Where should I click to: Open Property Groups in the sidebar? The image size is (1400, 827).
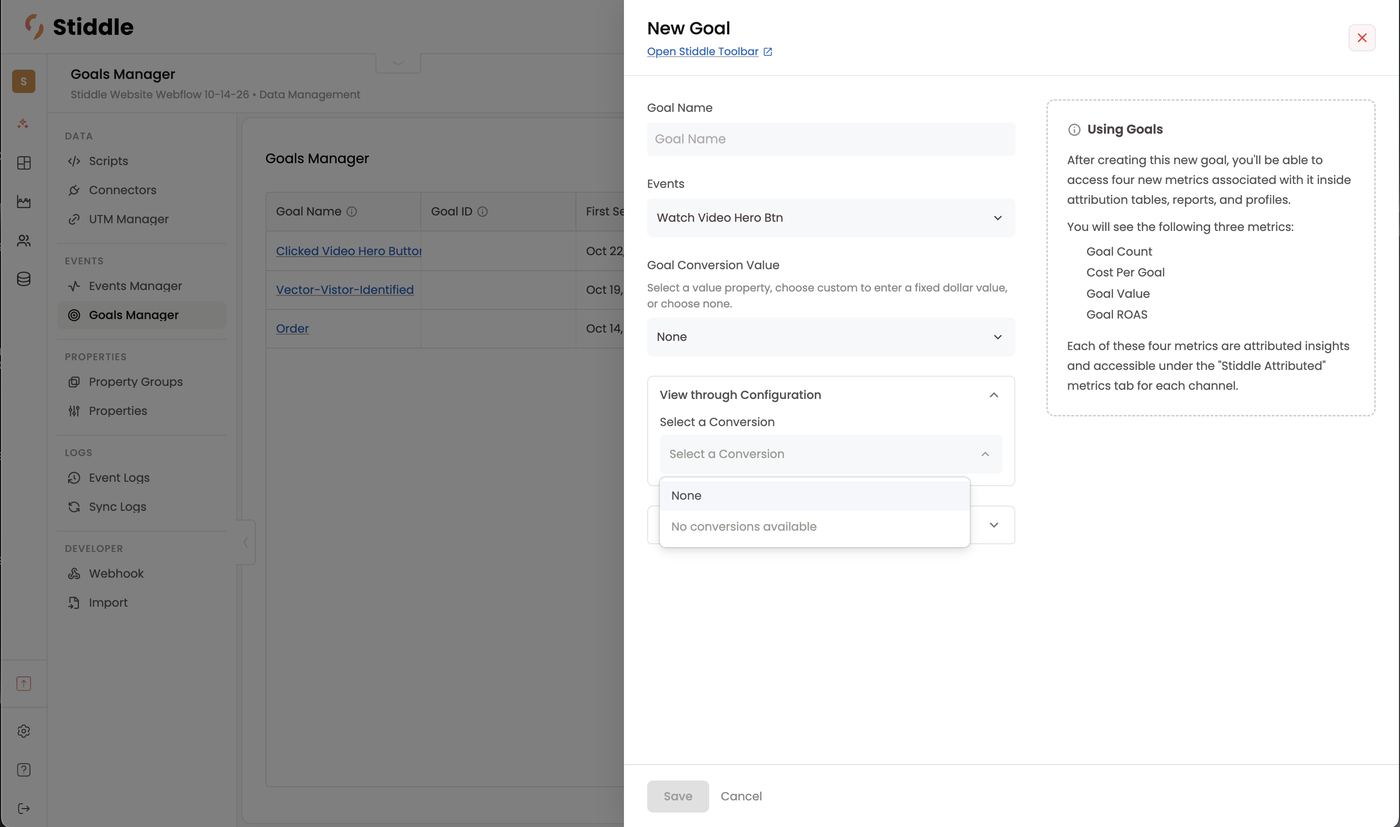point(142,382)
